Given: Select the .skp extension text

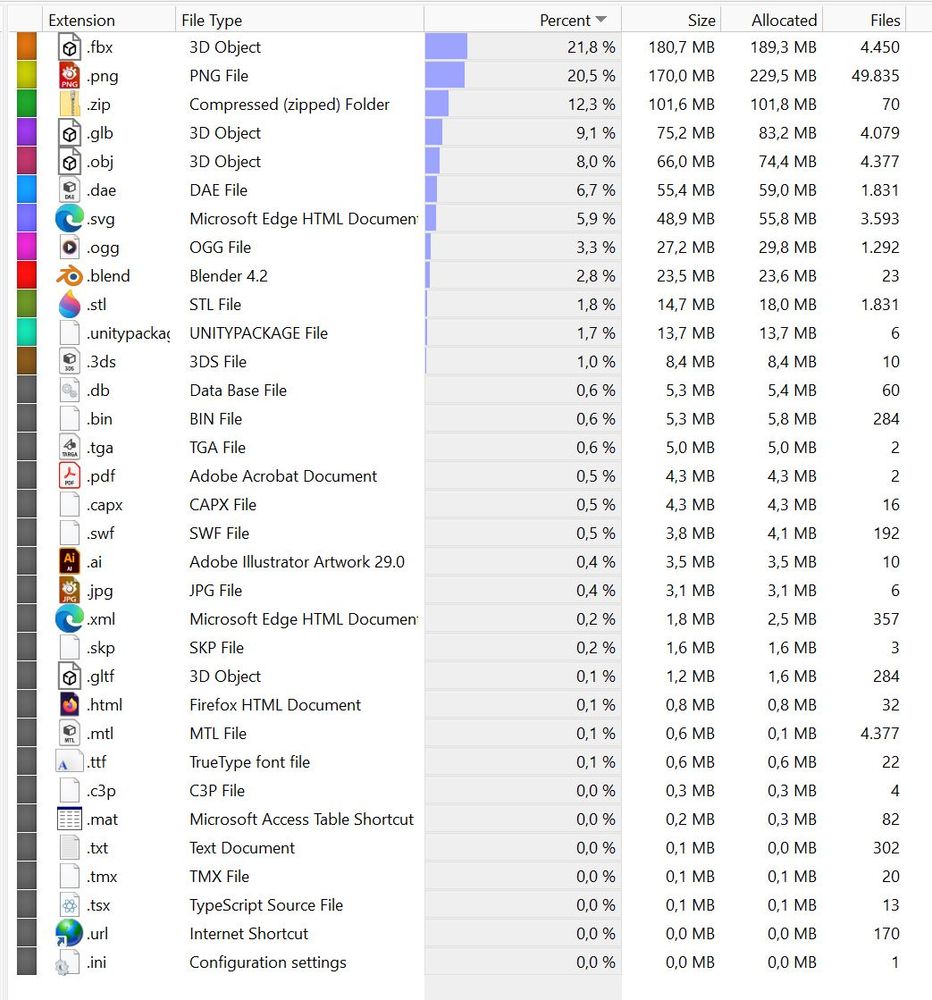Looking at the screenshot, I should pyautogui.click(x=101, y=647).
